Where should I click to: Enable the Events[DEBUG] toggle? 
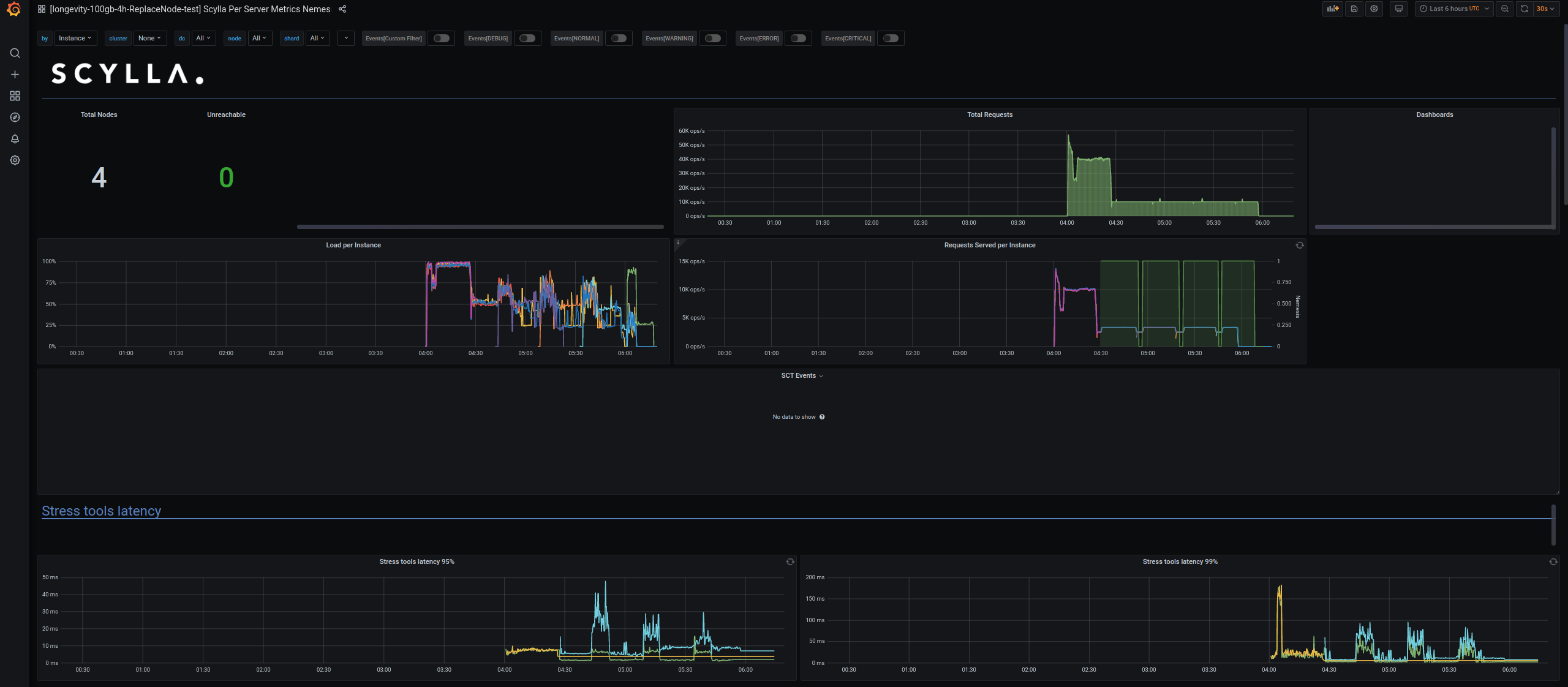click(527, 38)
